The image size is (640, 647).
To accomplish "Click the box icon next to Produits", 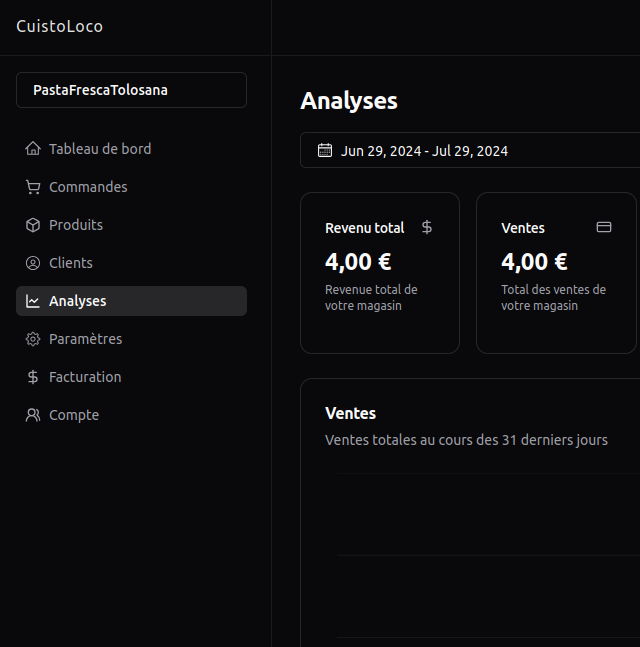I will click(33, 225).
